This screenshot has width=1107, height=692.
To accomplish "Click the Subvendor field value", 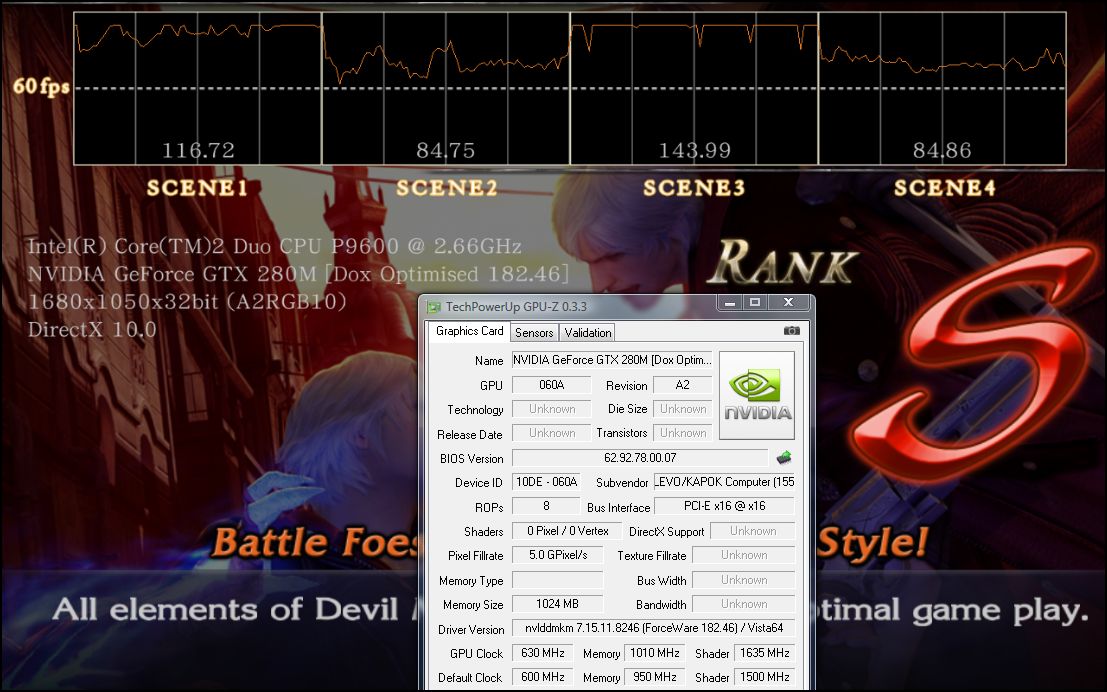I will (724, 482).
